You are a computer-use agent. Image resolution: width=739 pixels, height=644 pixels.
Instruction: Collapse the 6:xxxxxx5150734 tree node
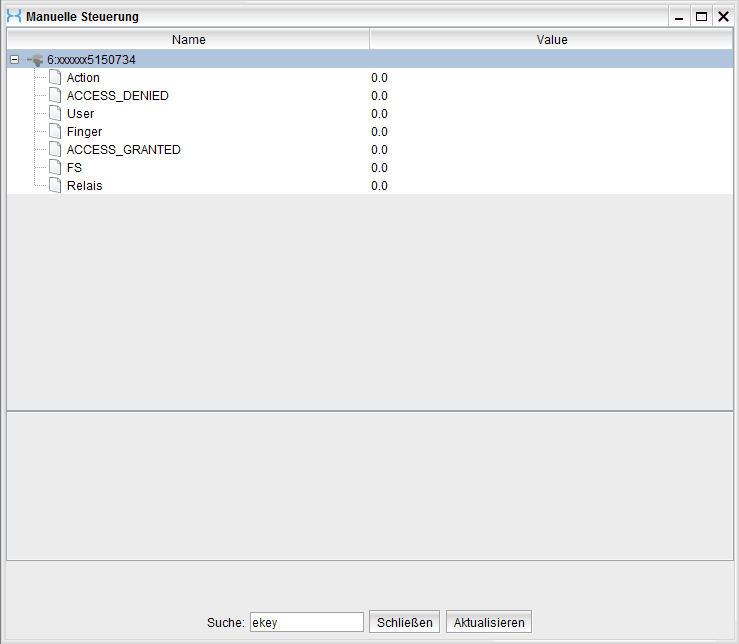click(x=14, y=60)
